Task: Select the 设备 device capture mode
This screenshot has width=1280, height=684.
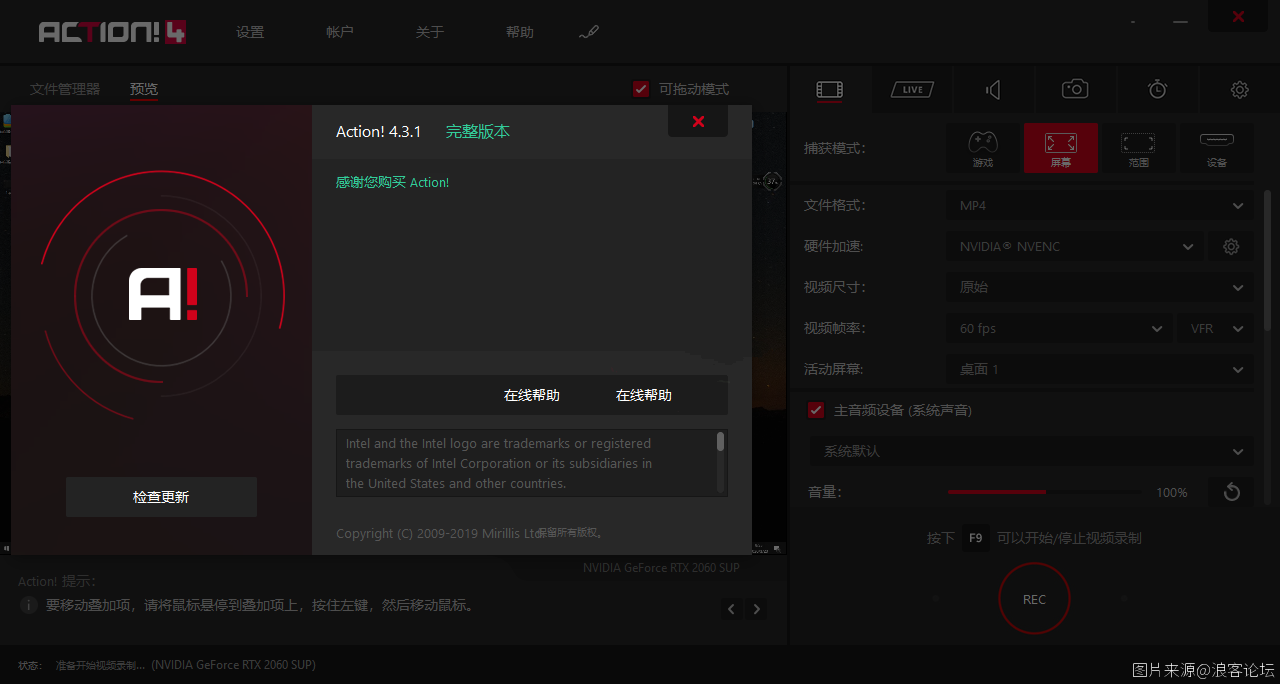Action: pos(1217,148)
